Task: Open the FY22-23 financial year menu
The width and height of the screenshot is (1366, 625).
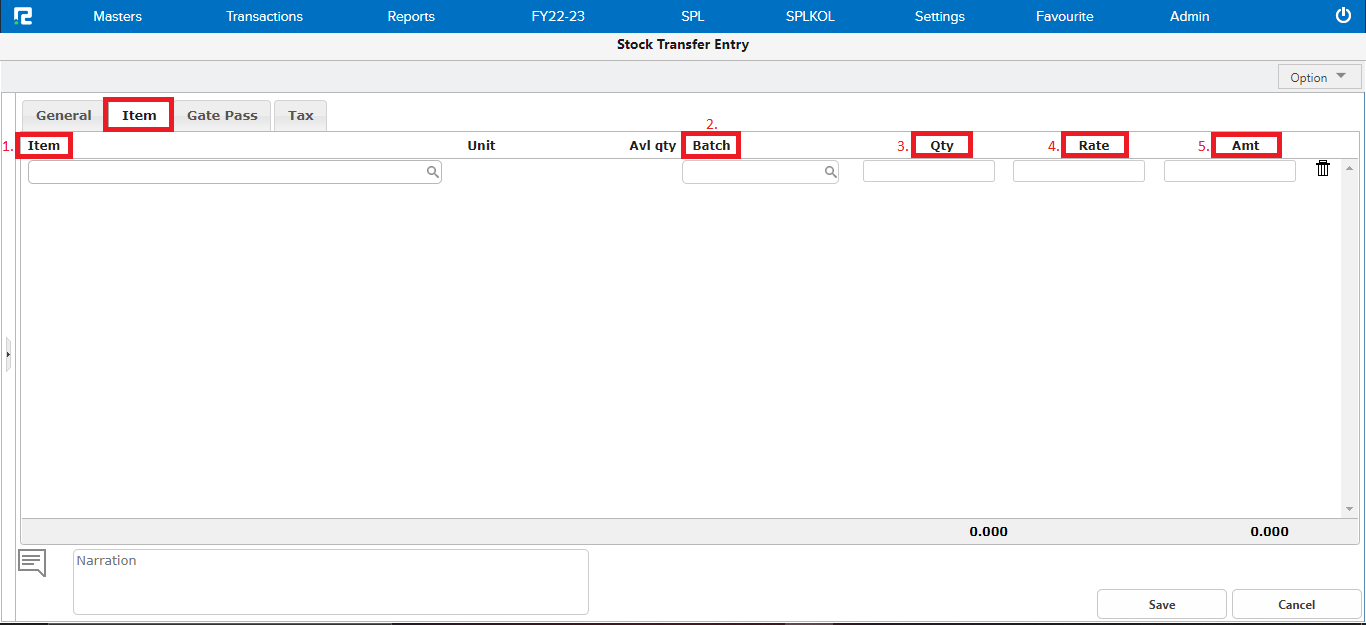Action: pyautogui.click(x=558, y=16)
